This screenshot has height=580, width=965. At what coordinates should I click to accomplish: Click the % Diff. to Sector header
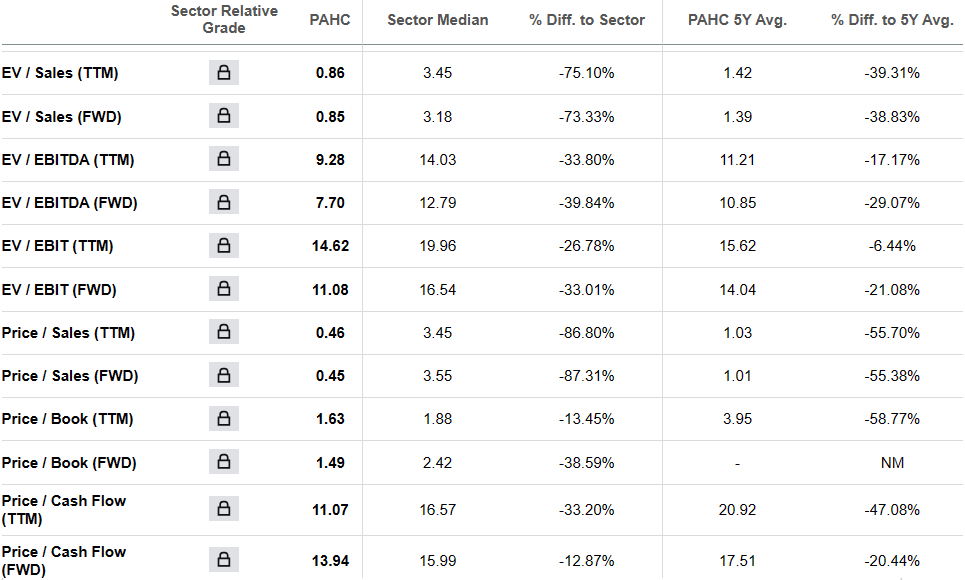point(587,20)
